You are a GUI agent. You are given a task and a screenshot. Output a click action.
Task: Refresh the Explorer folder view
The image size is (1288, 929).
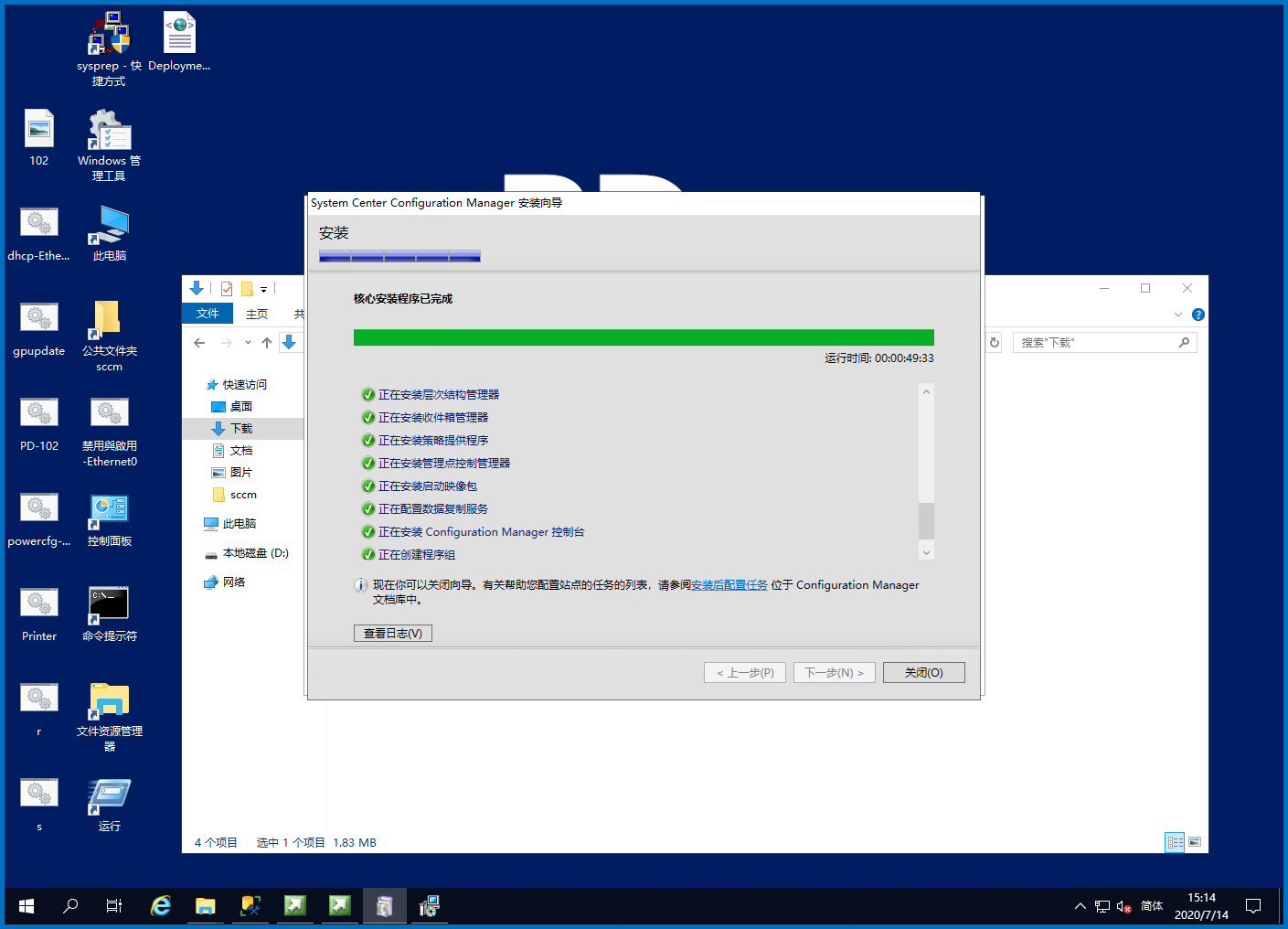995,343
